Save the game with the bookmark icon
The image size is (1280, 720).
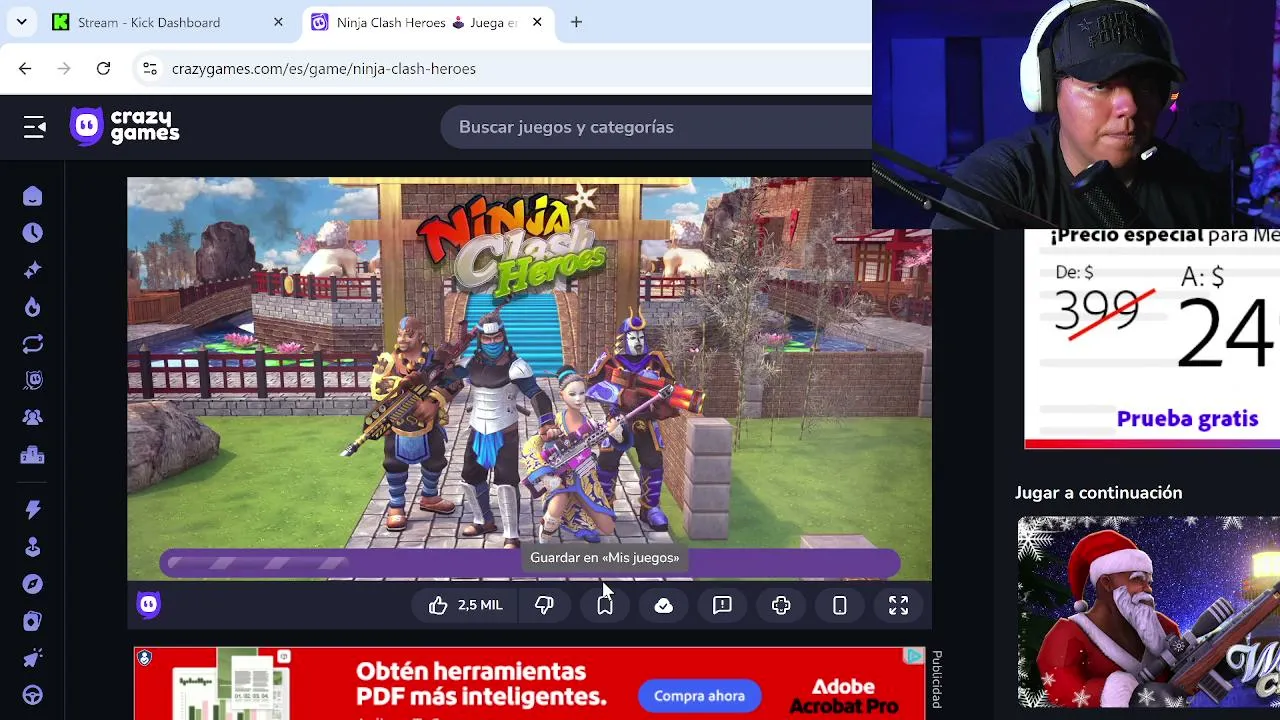[605, 605]
